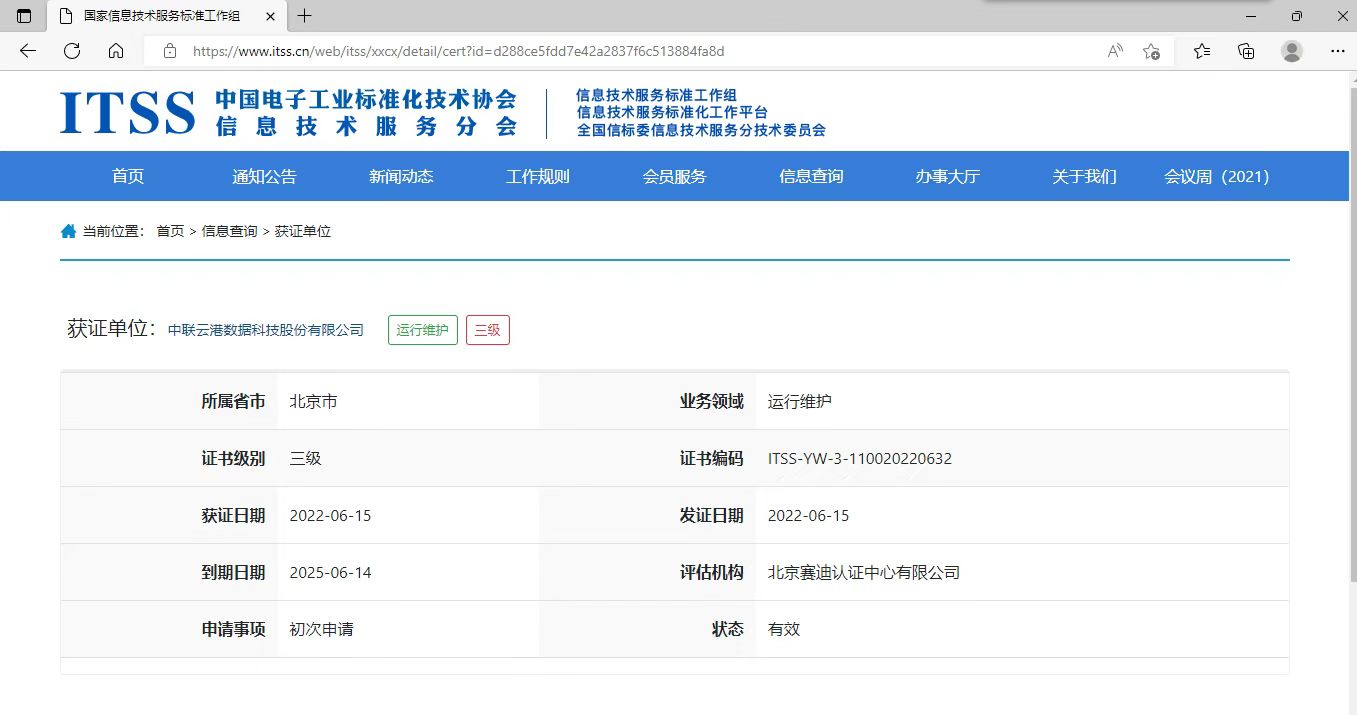Click the 北京赛迪认证中心有限公司 value

[x=864, y=573]
